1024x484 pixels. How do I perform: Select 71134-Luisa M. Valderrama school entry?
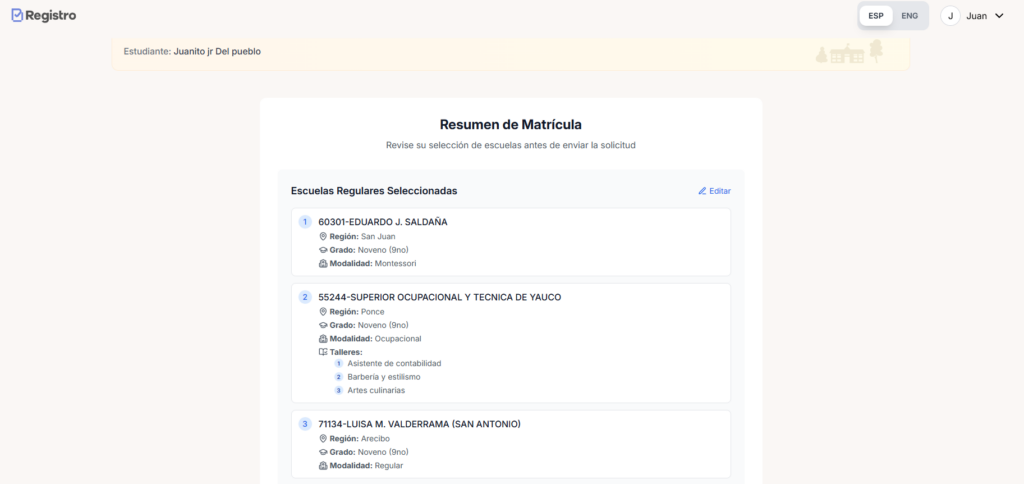(419, 424)
